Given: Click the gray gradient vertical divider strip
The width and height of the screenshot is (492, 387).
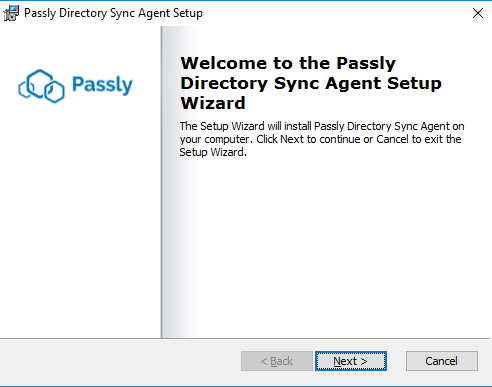Looking at the screenshot, I should tap(172, 182).
